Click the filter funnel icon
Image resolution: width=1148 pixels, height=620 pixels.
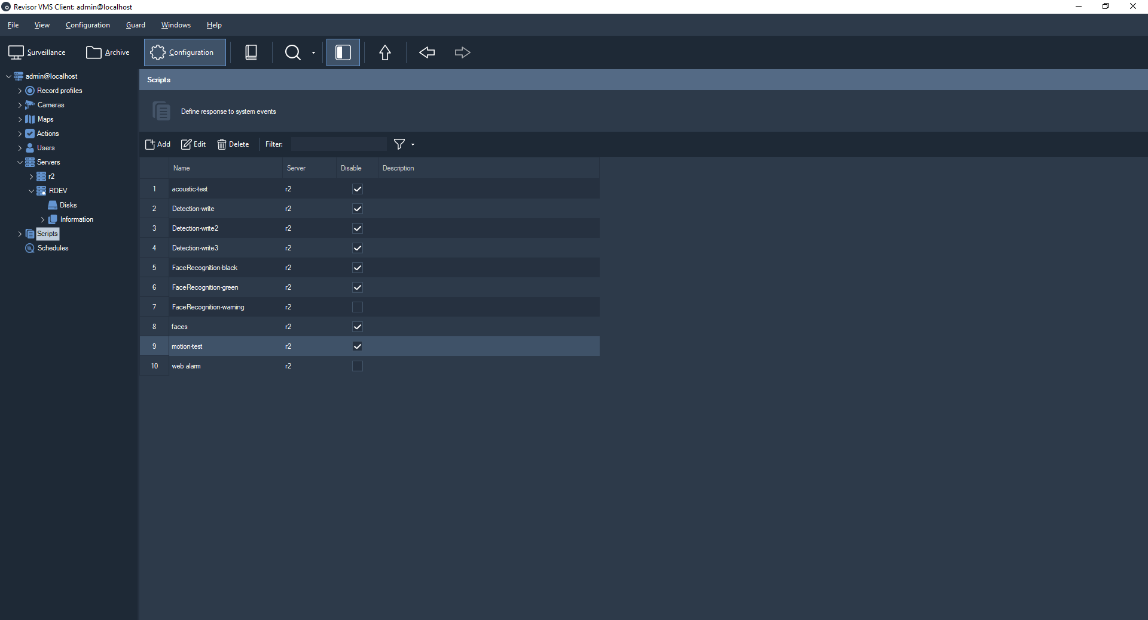(399, 144)
